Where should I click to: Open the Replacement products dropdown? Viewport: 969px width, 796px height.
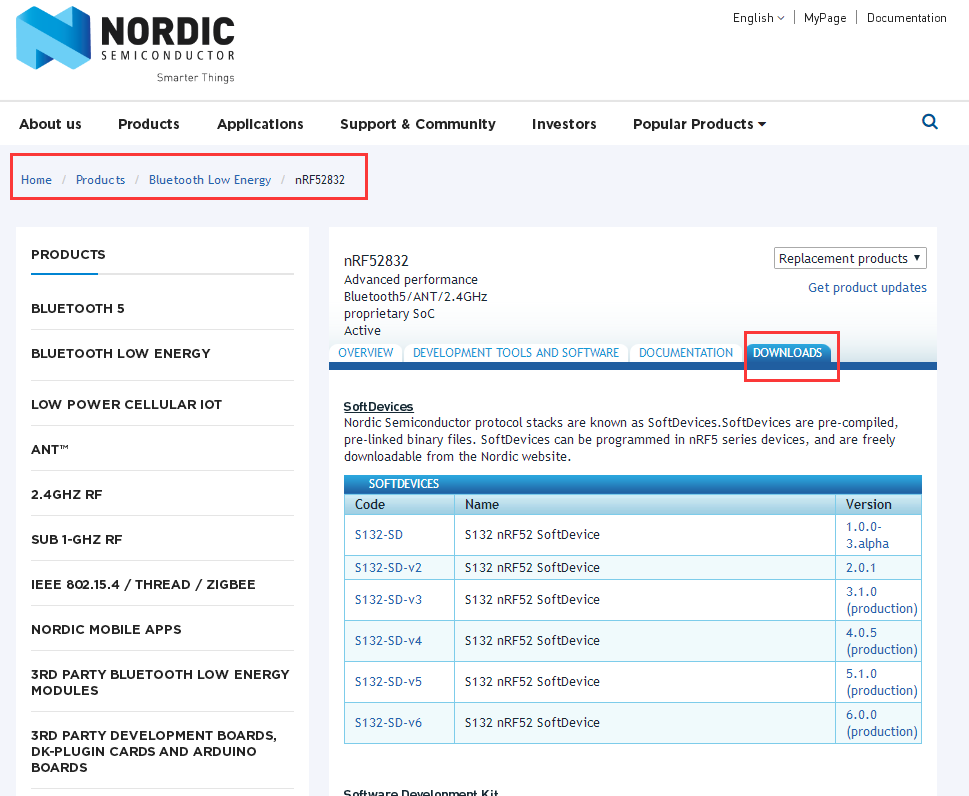pos(850,258)
